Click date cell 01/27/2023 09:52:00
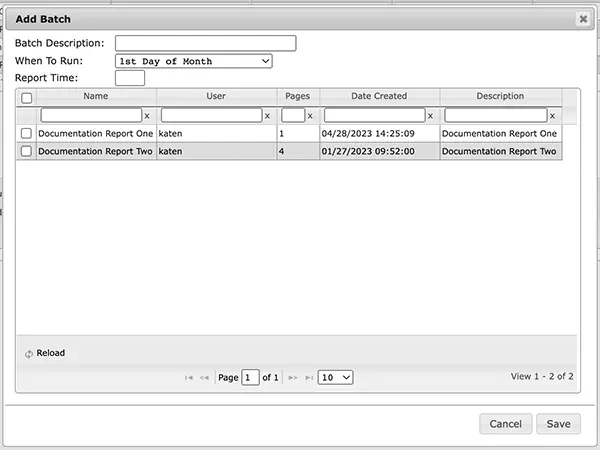The image size is (600, 450). (x=380, y=151)
